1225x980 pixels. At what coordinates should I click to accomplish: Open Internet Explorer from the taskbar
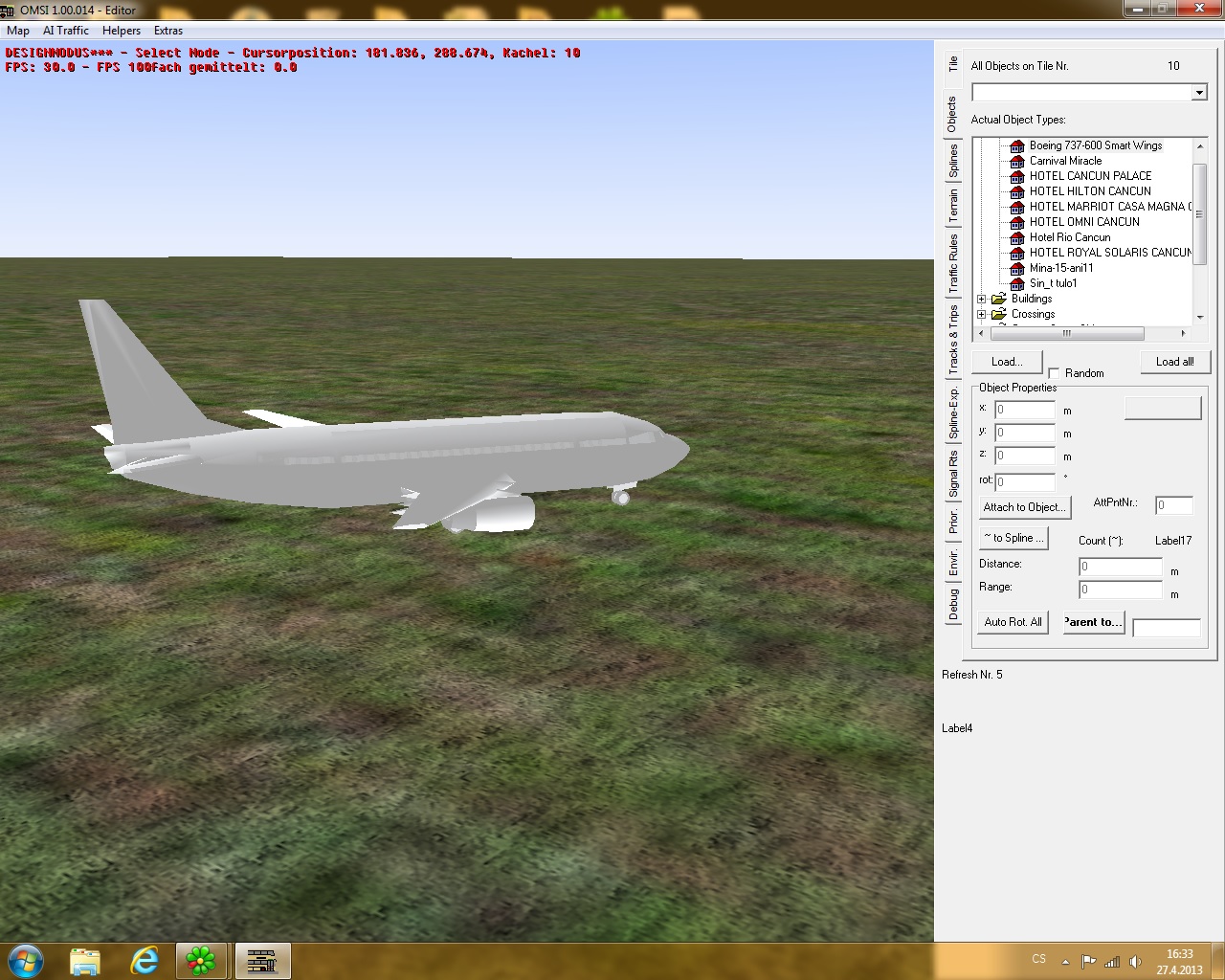[x=145, y=960]
